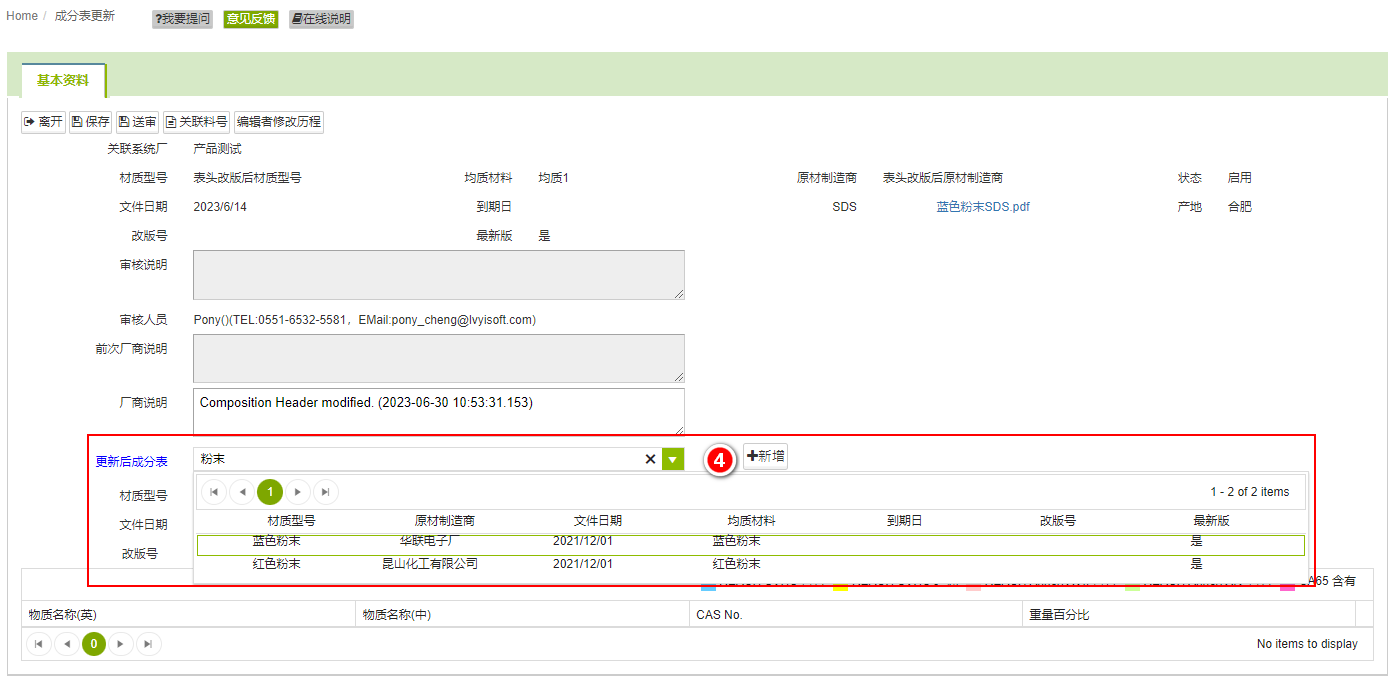Go to last page in dropdown pager
The height and width of the screenshot is (688, 1396).
pos(326,492)
